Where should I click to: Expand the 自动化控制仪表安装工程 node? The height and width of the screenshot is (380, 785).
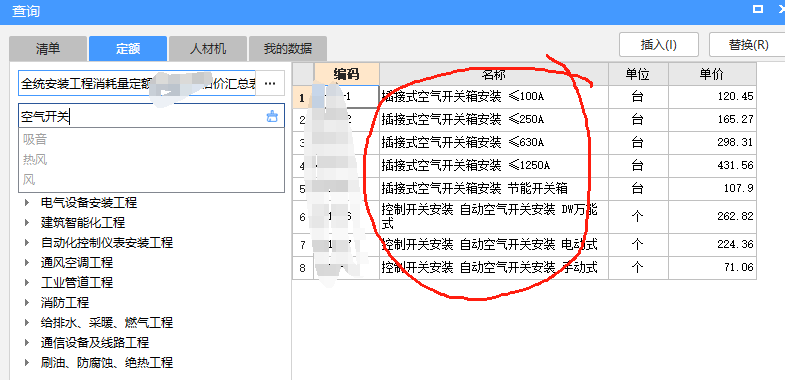coord(27,243)
